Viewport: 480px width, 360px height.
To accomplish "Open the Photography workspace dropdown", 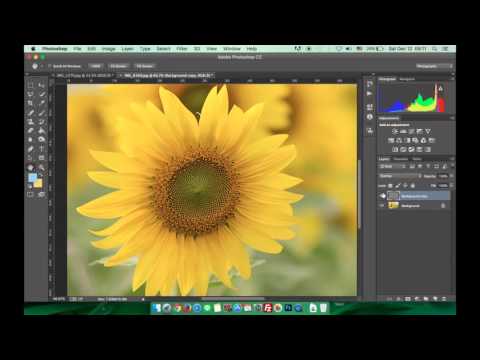I will 435,66.
